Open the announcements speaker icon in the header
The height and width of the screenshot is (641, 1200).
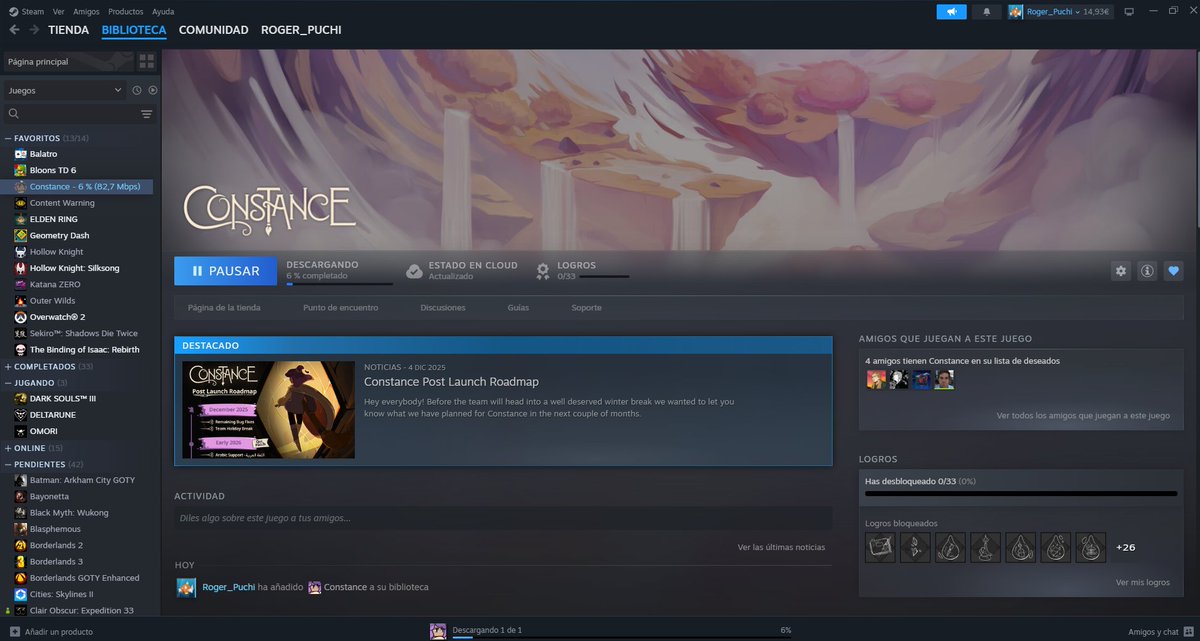(x=951, y=11)
